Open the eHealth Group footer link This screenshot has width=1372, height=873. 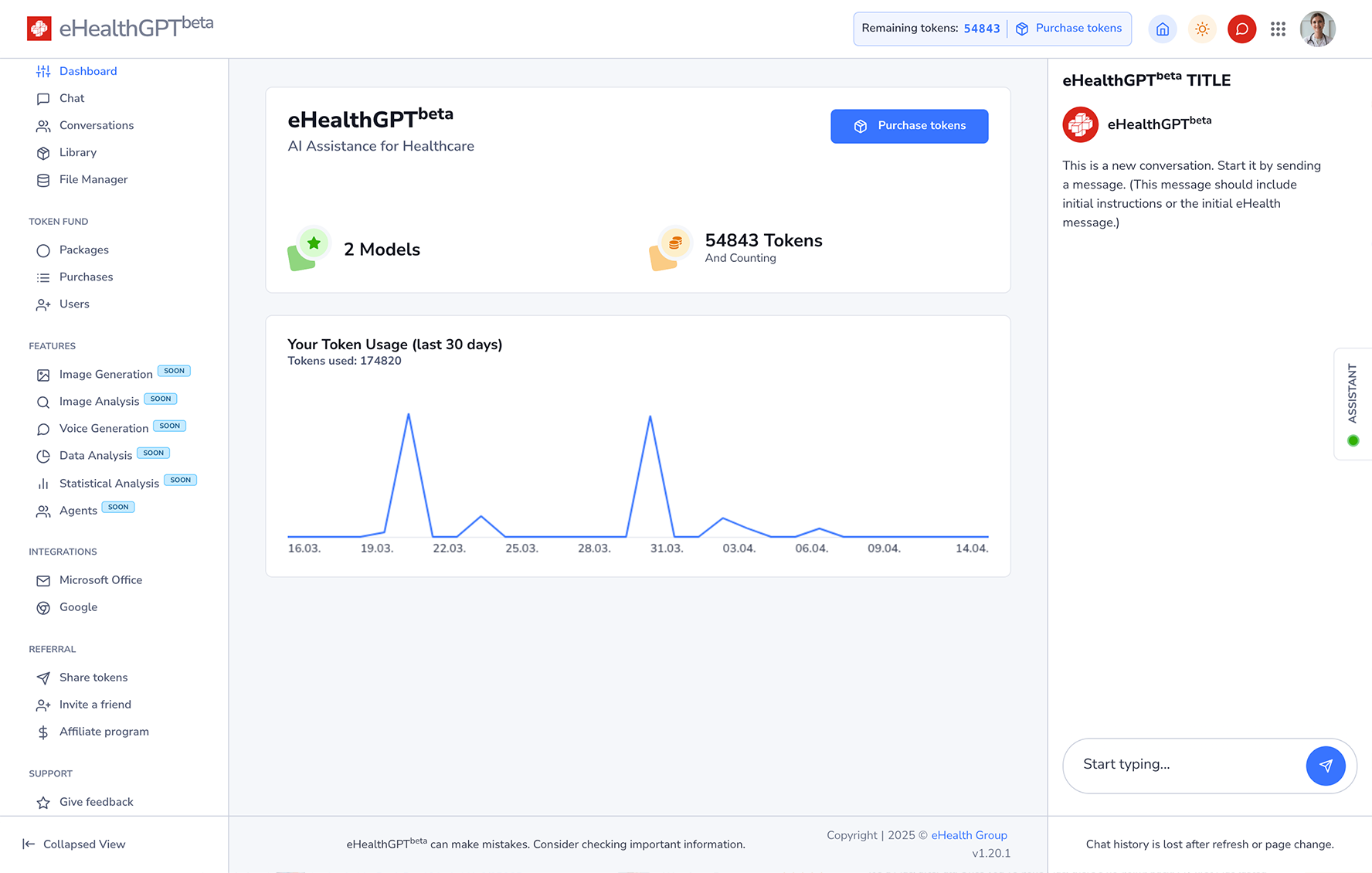click(969, 835)
